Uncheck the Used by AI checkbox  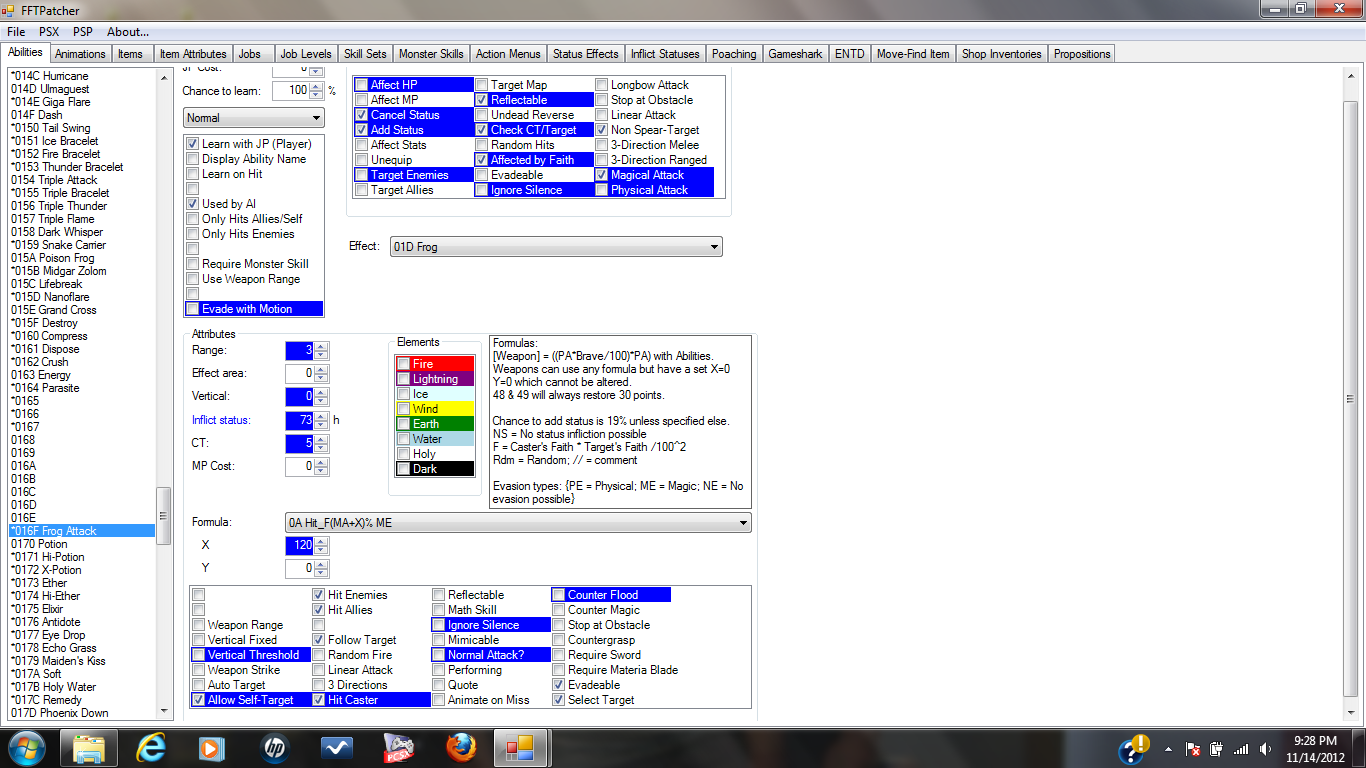[193, 204]
